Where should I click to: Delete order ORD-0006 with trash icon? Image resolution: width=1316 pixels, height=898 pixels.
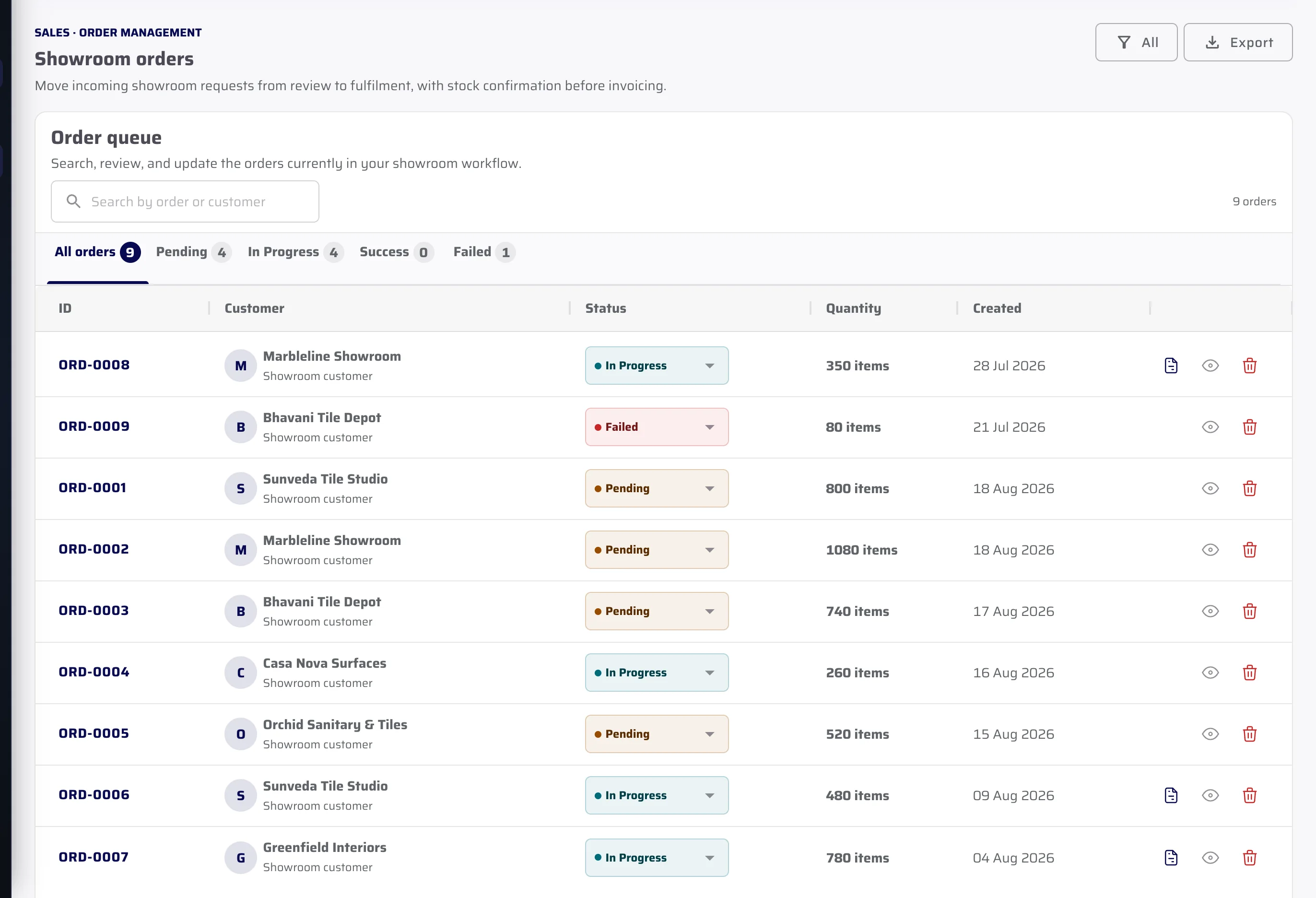[x=1249, y=795]
